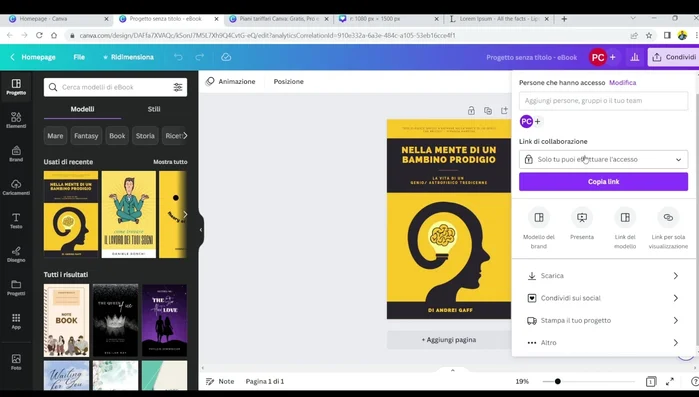Expand the Scarica download option
699x397 pixels.
pos(603,276)
